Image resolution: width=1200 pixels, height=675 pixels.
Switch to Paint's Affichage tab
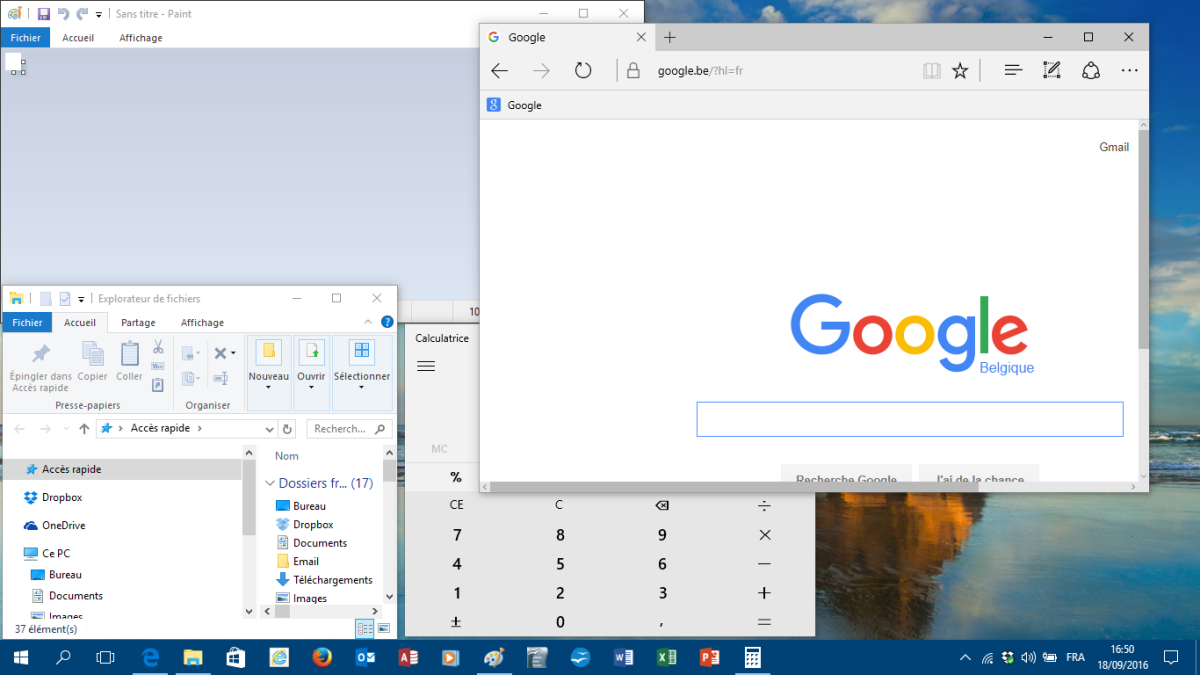[x=141, y=38]
